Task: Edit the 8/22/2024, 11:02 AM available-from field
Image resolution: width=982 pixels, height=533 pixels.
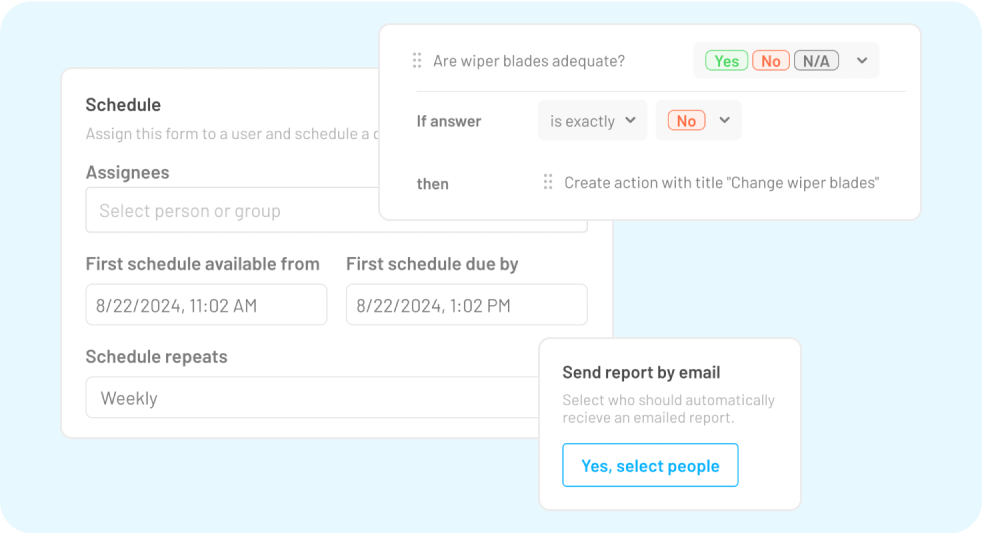Action: pos(206,306)
